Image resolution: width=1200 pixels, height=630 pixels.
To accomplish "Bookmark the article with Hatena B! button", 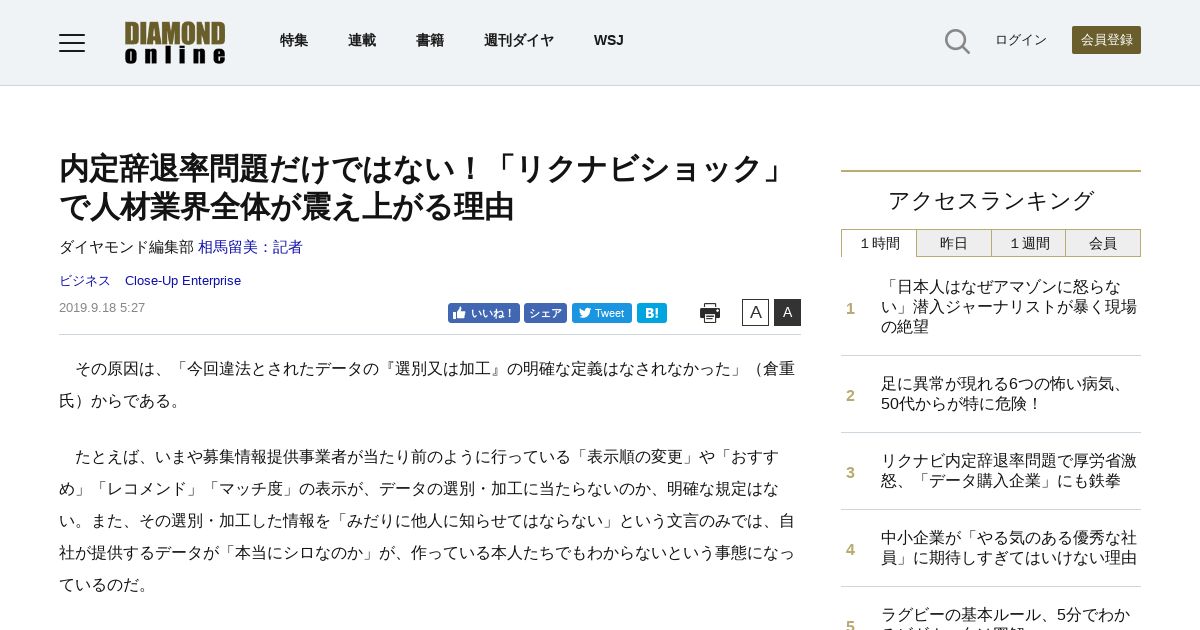I will point(652,313).
